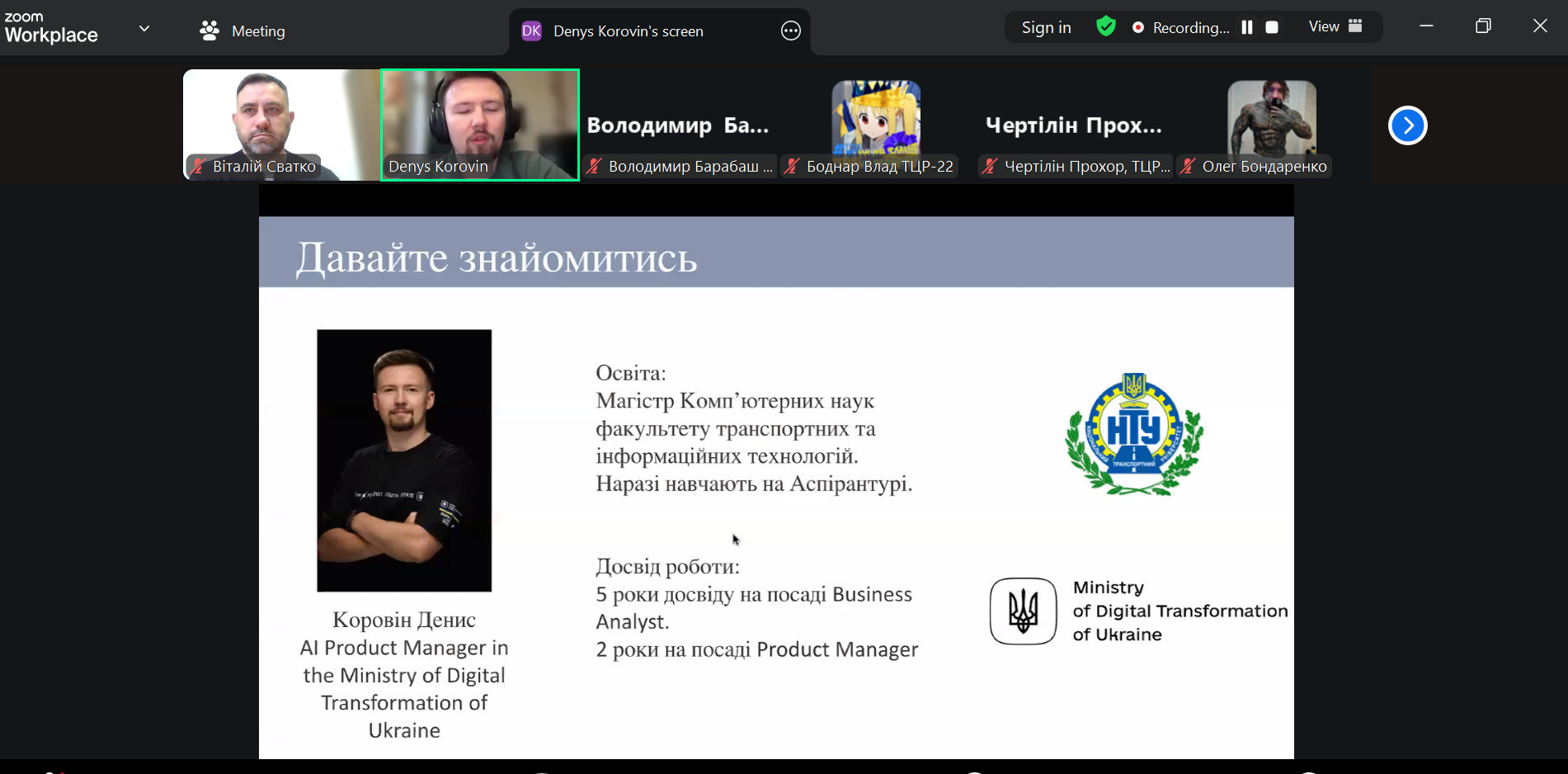Select Denys Korovin's video thumbnail

click(480, 124)
